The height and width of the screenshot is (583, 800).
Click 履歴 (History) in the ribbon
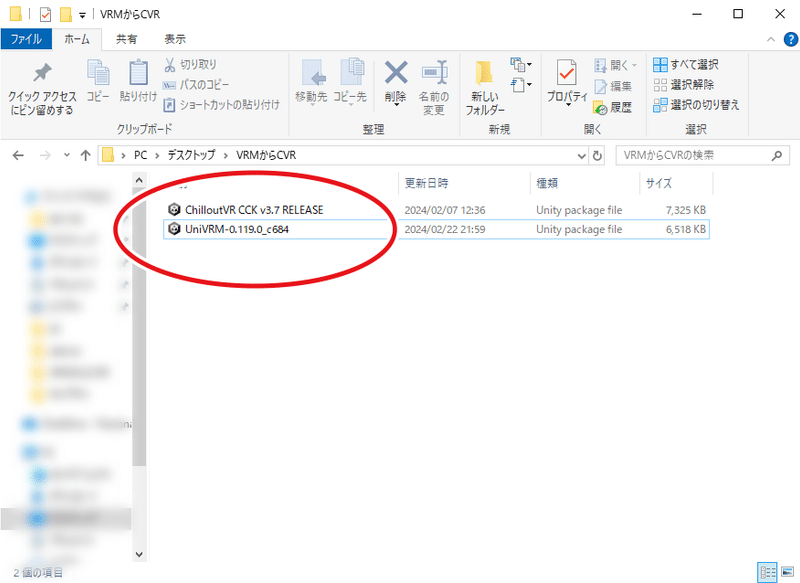click(613, 107)
